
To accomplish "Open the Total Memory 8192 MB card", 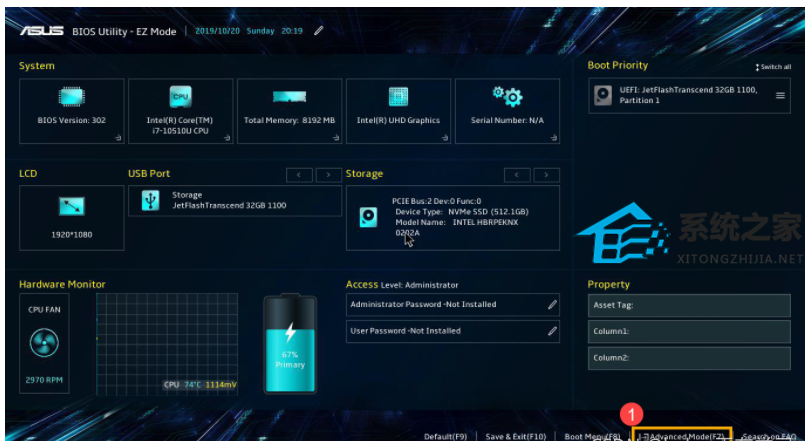I will point(290,111).
